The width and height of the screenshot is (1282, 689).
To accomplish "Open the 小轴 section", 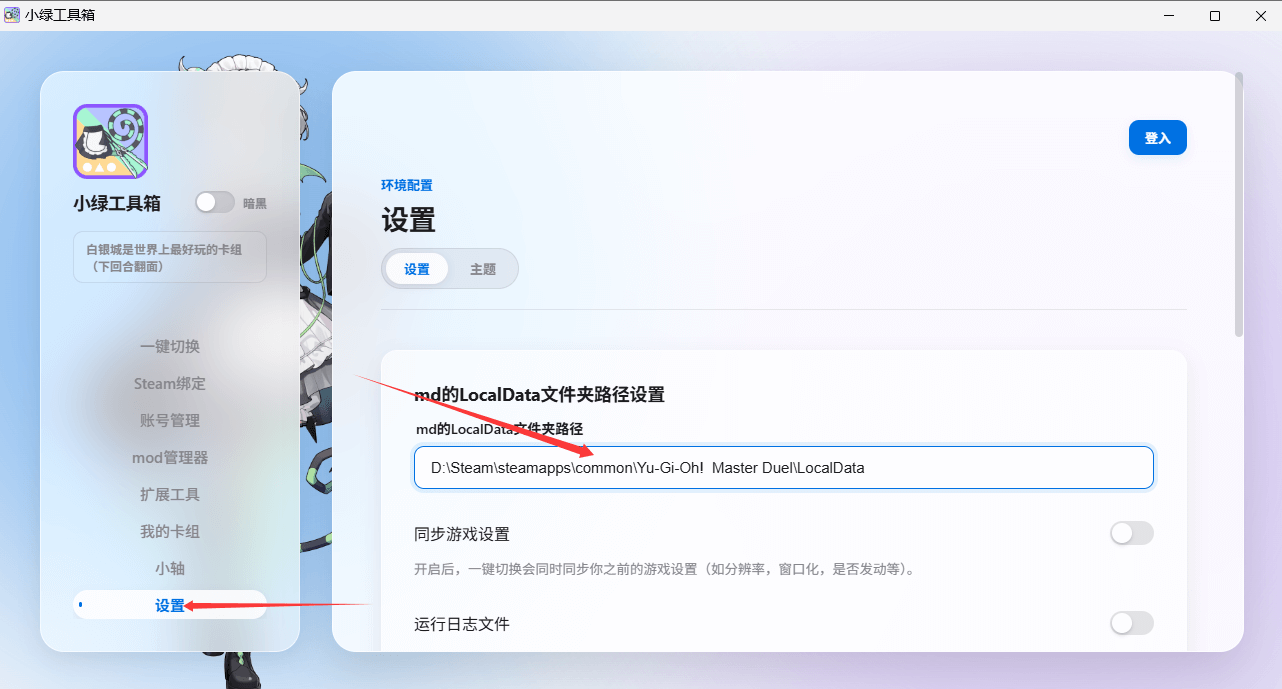I will [169, 568].
